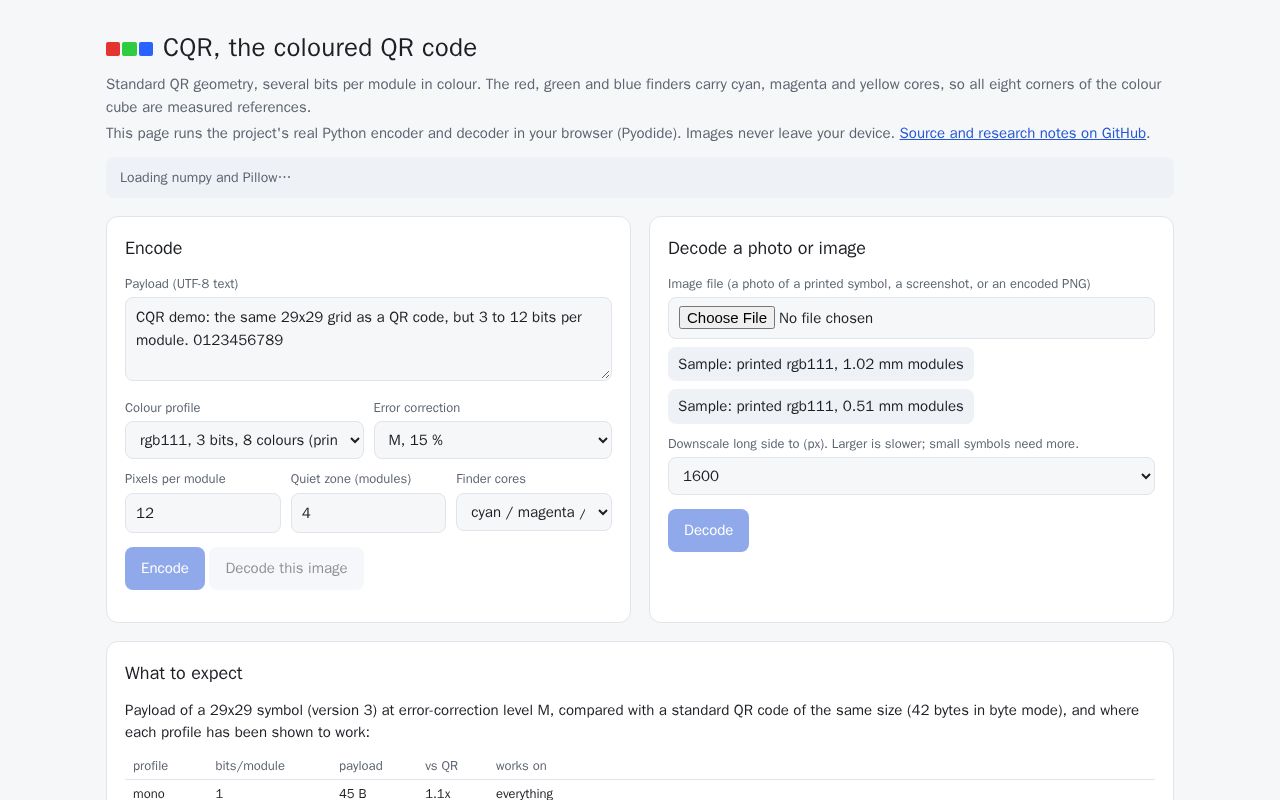Click the red square in the CQR logo
Viewport: 1280px width, 800px height.
(113, 49)
